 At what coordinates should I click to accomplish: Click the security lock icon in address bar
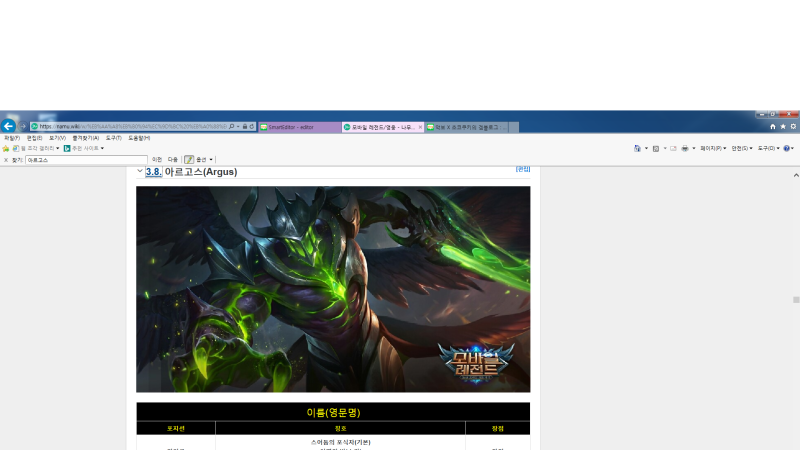[x=244, y=127]
